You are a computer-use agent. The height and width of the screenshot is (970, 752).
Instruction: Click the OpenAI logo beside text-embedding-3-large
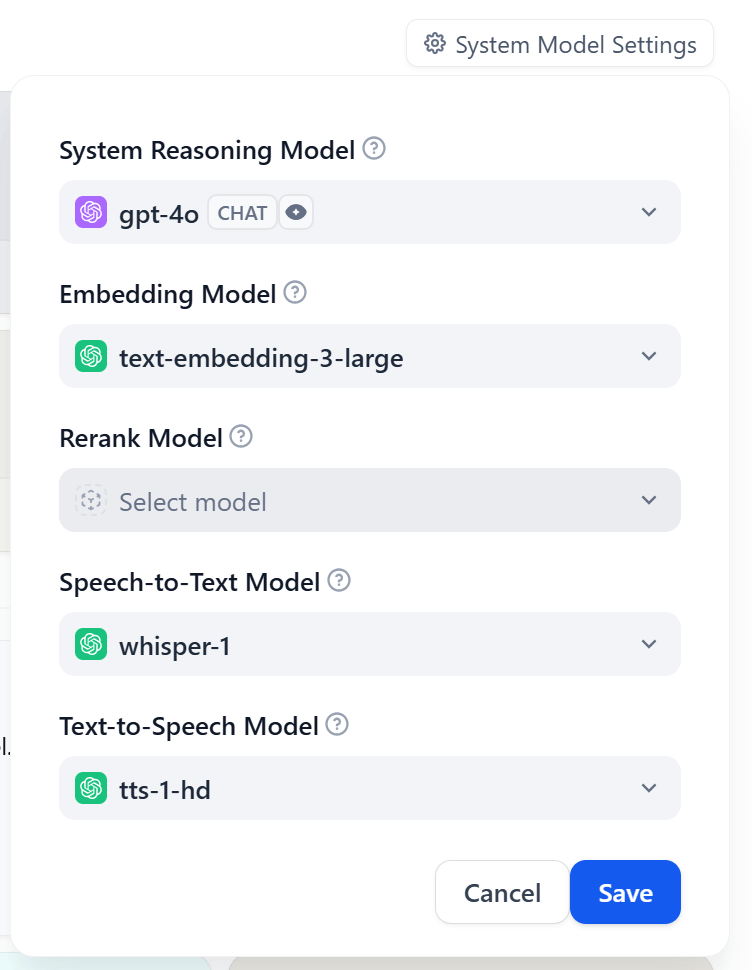click(91, 356)
